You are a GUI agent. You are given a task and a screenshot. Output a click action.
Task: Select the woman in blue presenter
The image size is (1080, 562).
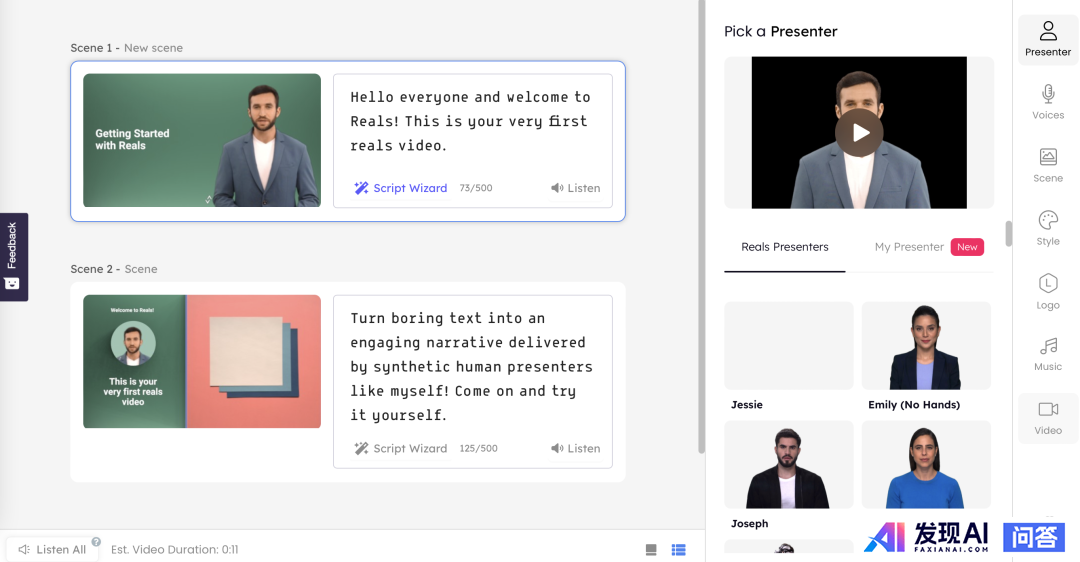[x=926, y=465]
